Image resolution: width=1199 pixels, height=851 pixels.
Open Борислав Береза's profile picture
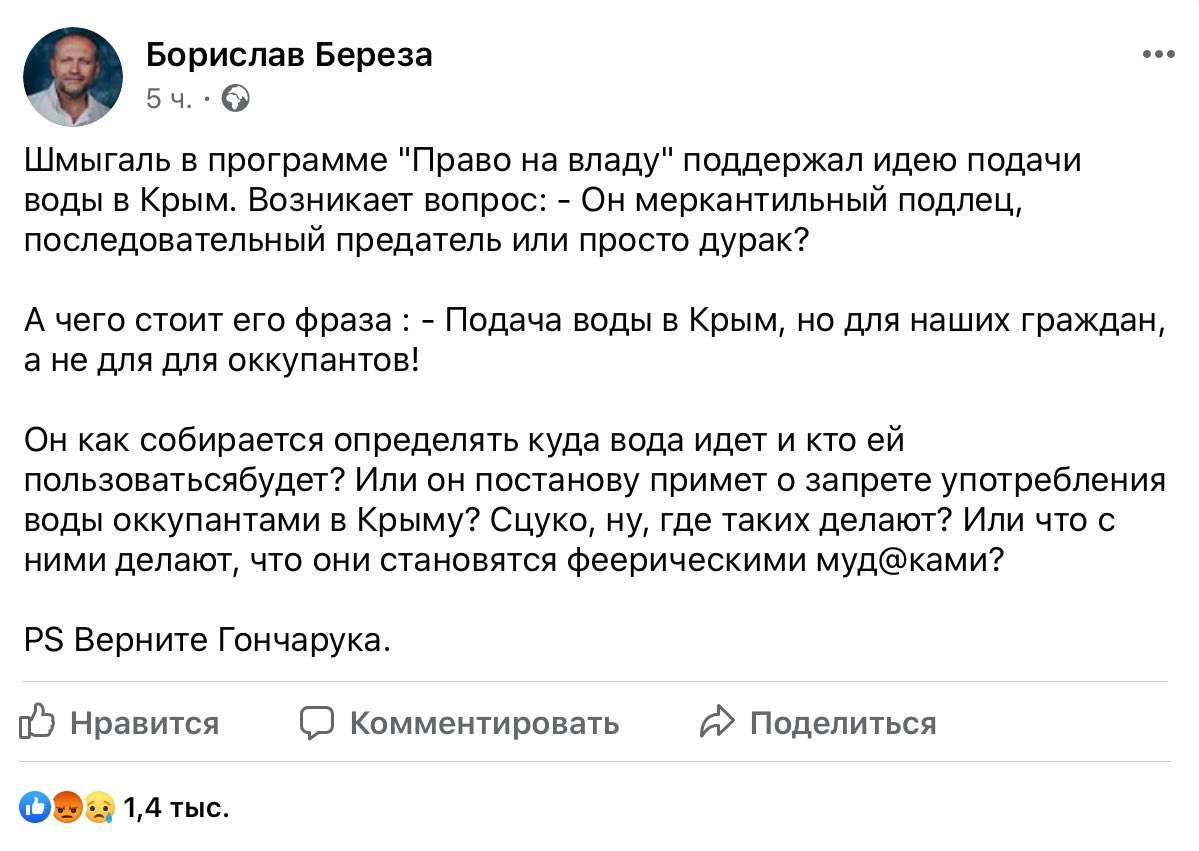pos(73,76)
